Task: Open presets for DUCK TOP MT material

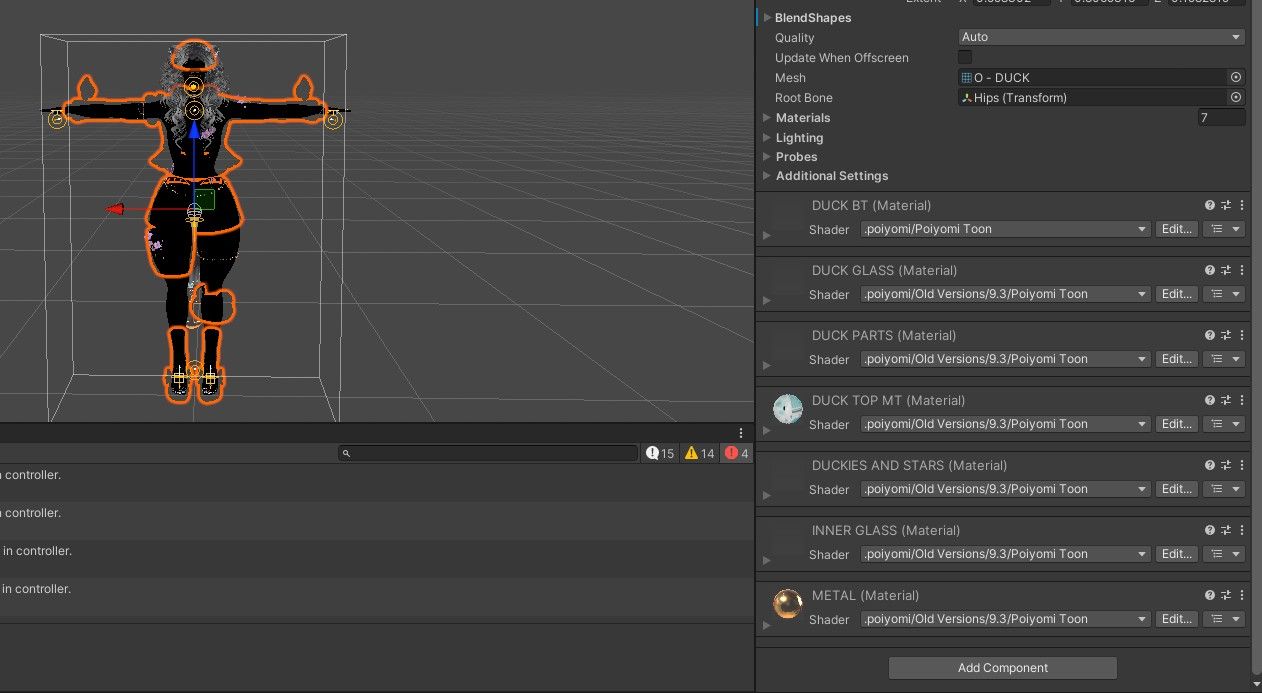Action: [1226, 400]
